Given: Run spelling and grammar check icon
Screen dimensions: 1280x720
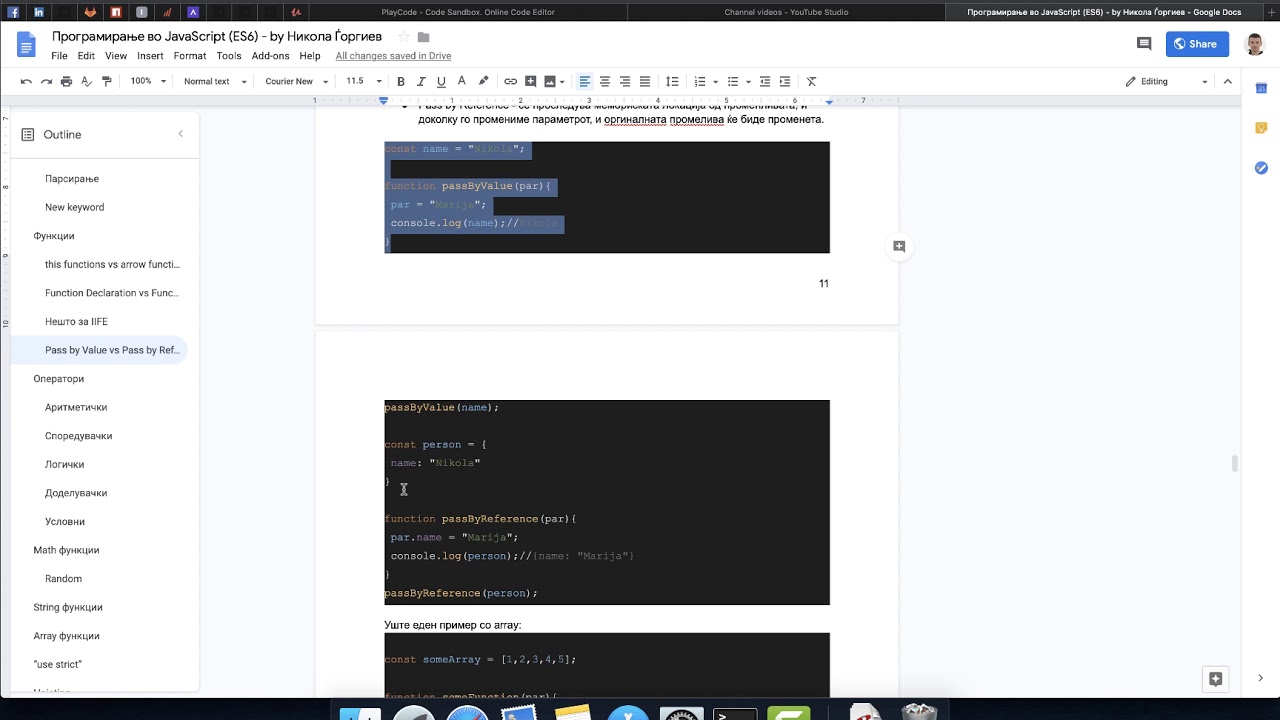Looking at the screenshot, I should click(x=86, y=81).
